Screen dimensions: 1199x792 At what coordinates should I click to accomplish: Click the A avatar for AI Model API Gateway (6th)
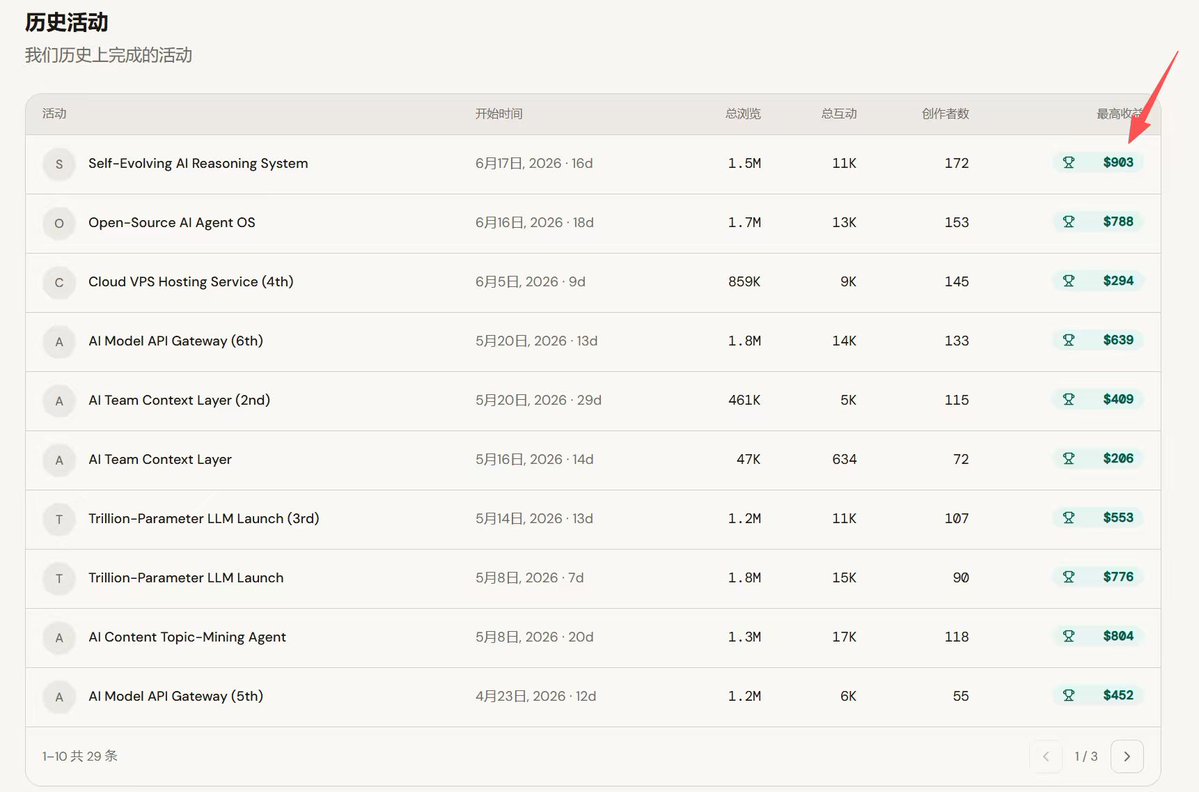coord(59,342)
